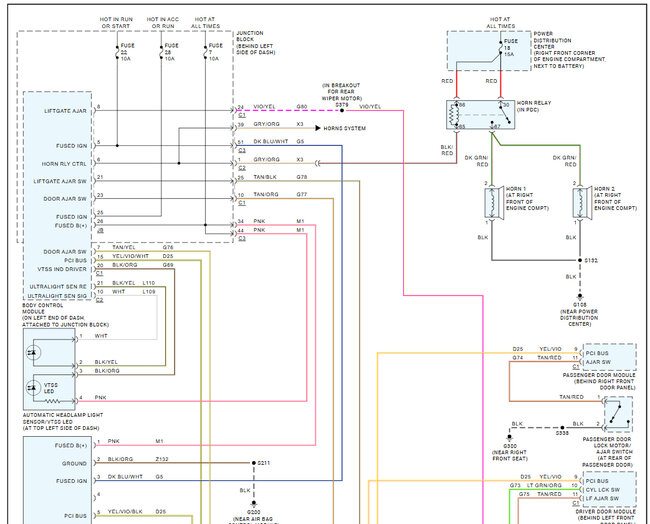Click the Horn Relay switch contact symbol
Image resolution: width=650 pixels, height=524 pixels.
pyautogui.click(x=504, y=114)
